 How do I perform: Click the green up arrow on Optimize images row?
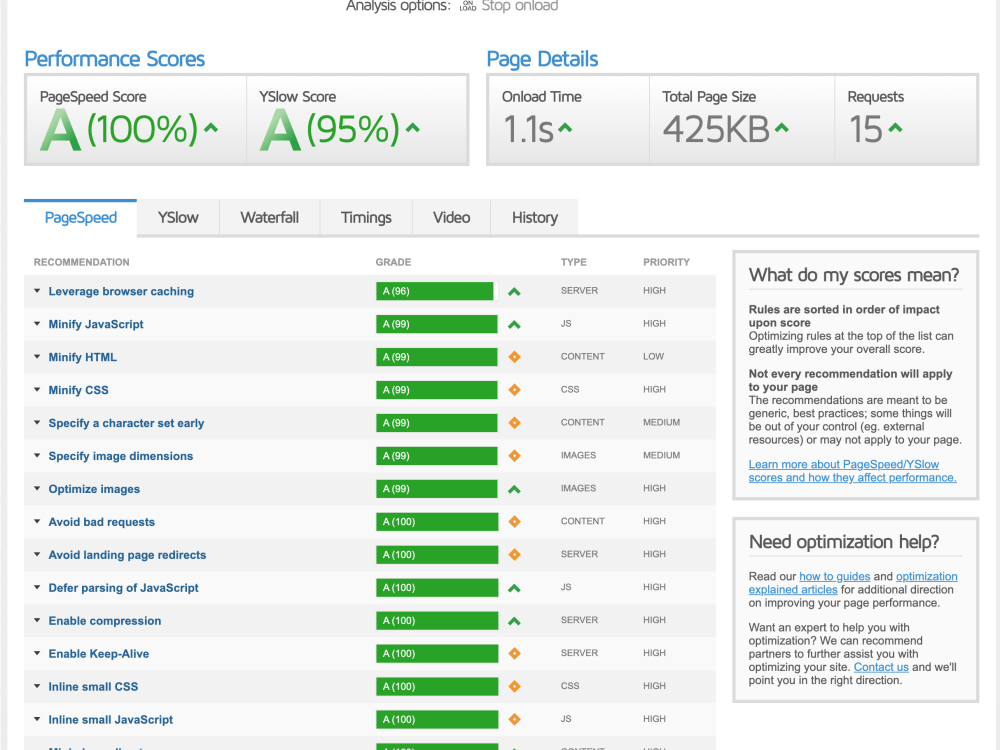514,490
